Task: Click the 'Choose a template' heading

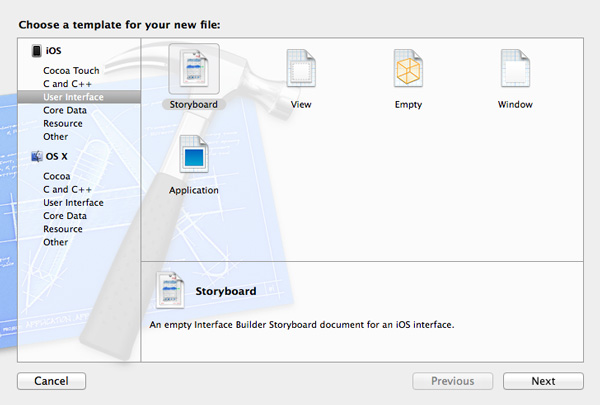Action: [x=119, y=25]
